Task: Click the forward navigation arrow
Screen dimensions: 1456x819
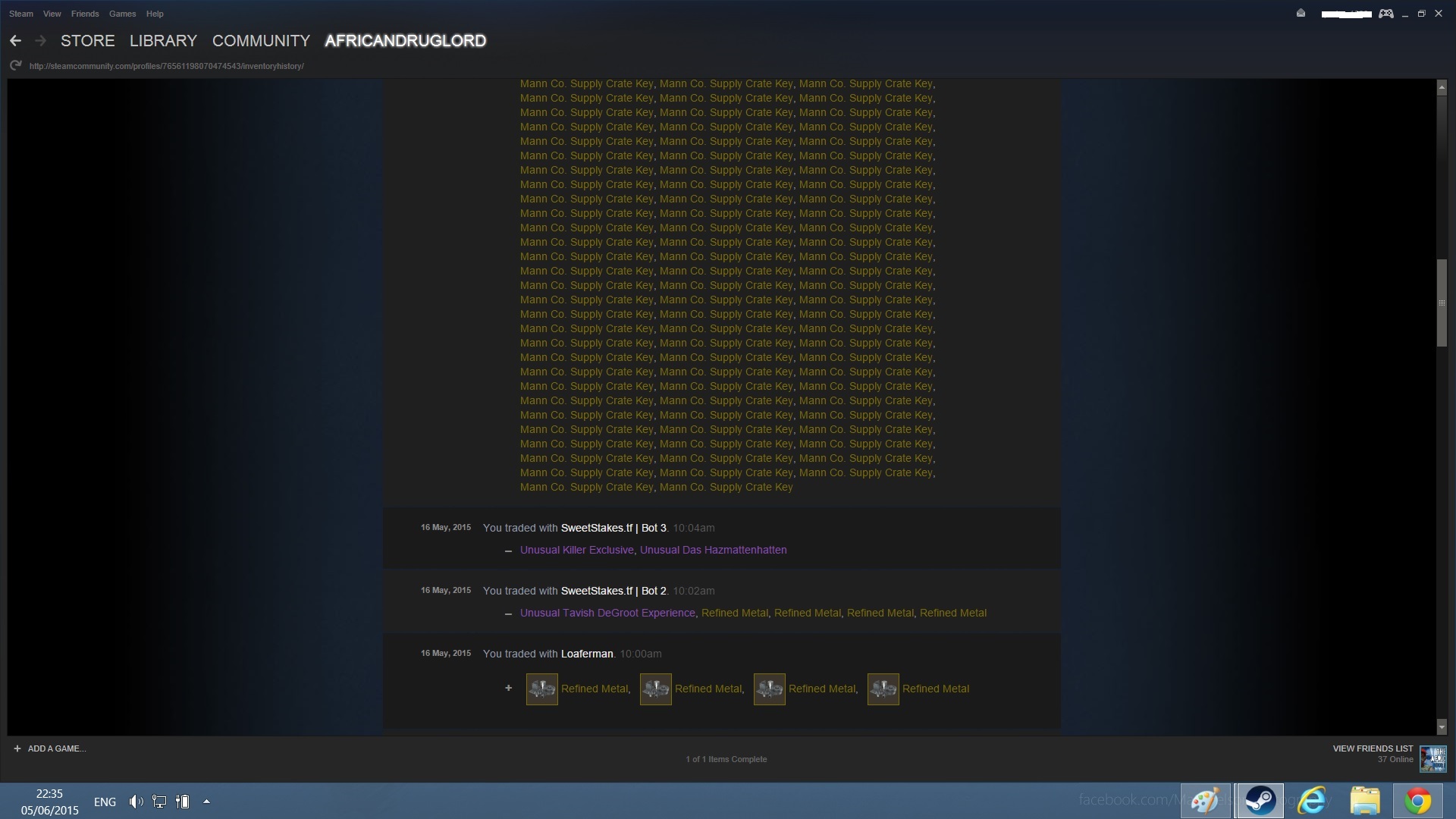Action: (x=40, y=41)
